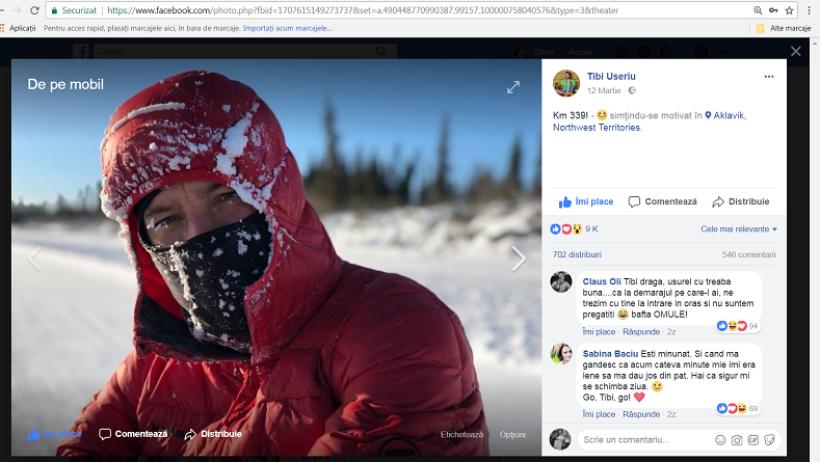This screenshot has width=820, height=462.
Task: Click the Scrie un comentariu field
Action: pos(640,439)
